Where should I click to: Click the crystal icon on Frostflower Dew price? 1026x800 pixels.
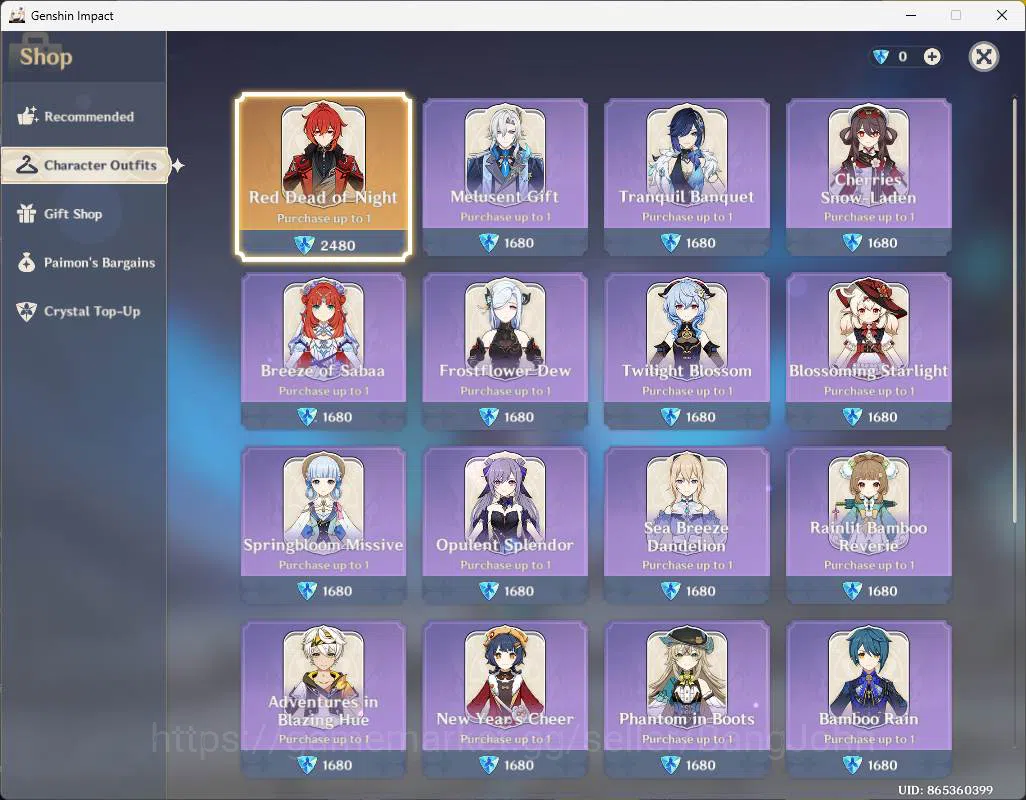click(x=489, y=417)
